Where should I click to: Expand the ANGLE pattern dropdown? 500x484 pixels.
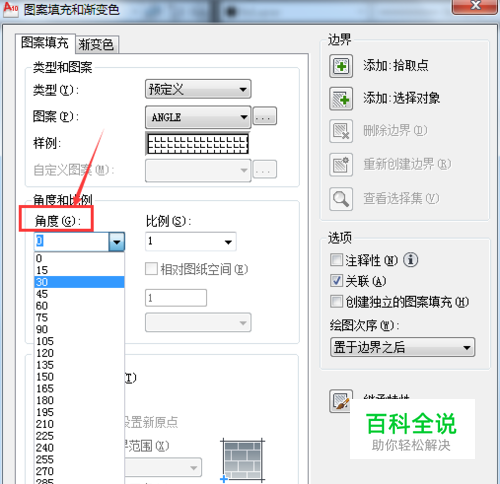pos(198,117)
